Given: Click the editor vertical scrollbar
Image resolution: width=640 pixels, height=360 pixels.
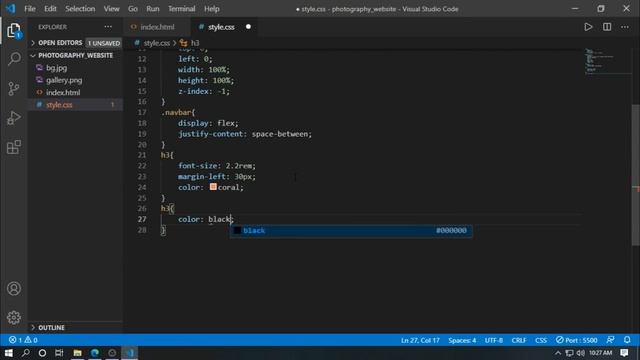Looking at the screenshot, I should click(636, 175).
